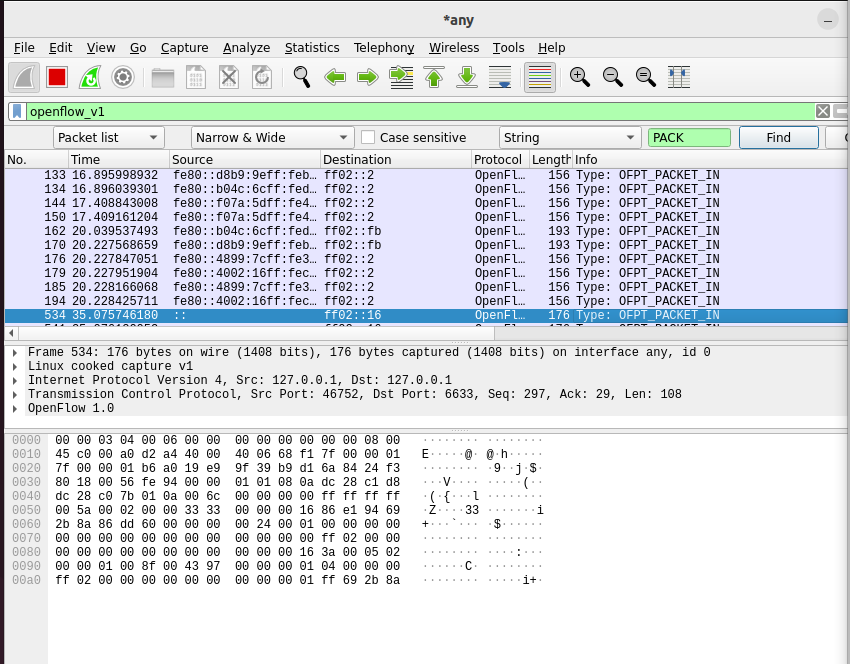Open the Wireless menu

pyautogui.click(x=454, y=48)
